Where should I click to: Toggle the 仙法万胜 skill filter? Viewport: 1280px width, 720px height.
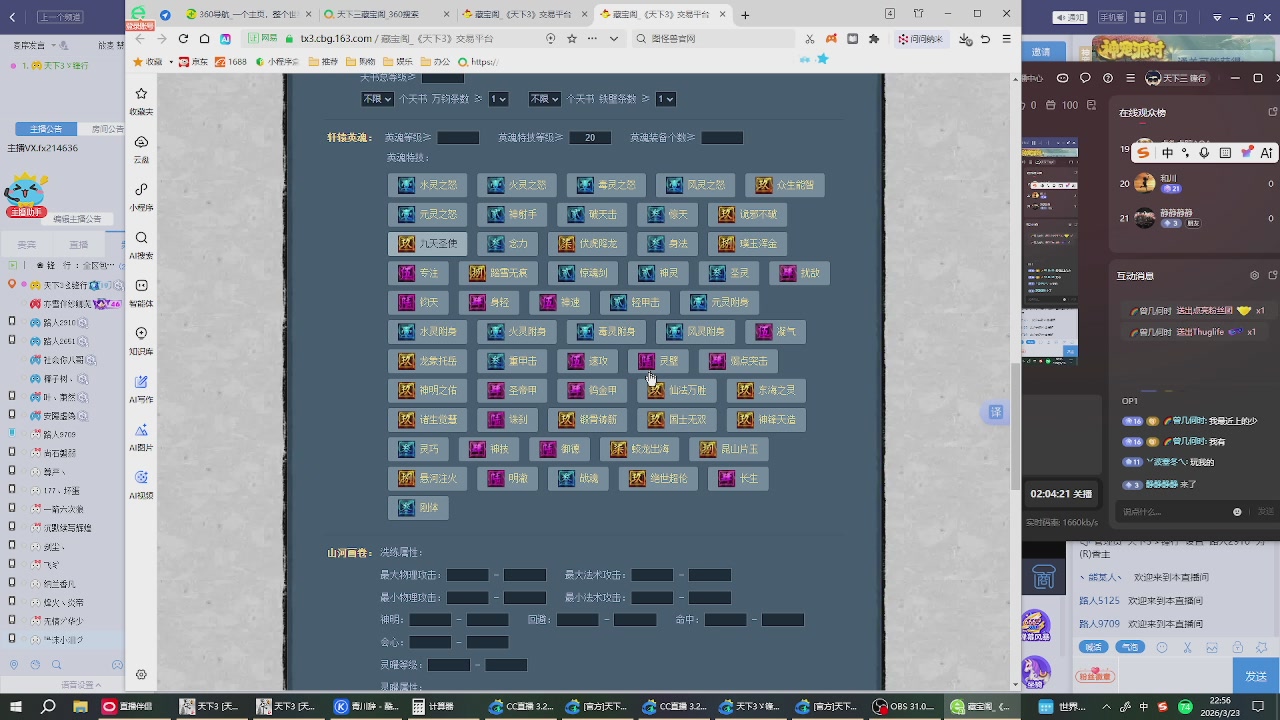(677, 391)
